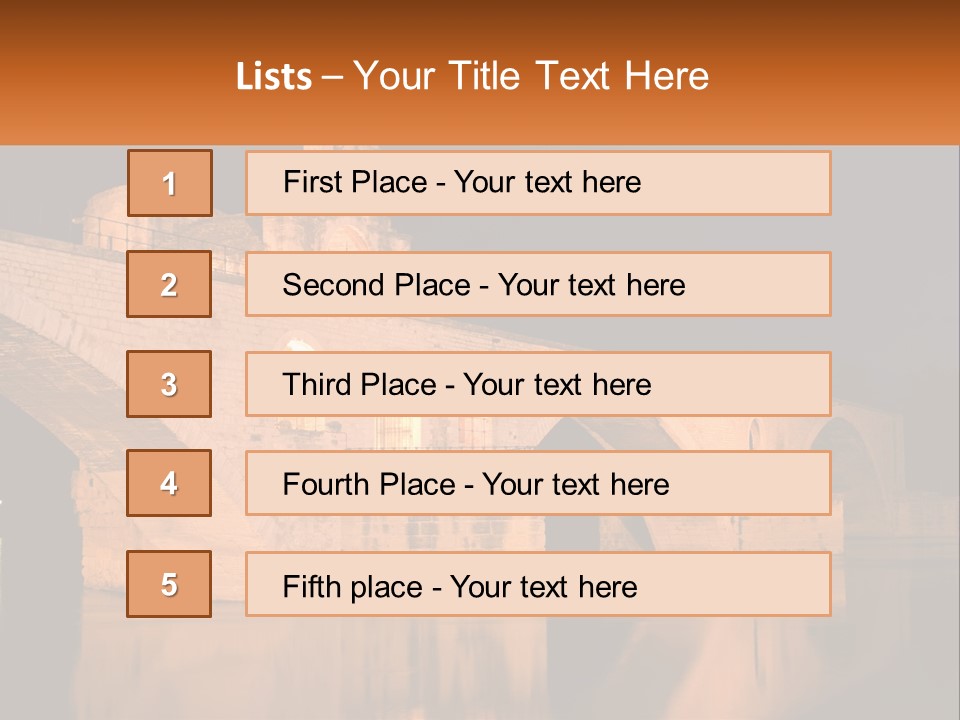Select the number 4 box
The image size is (960, 720).
[x=169, y=484]
